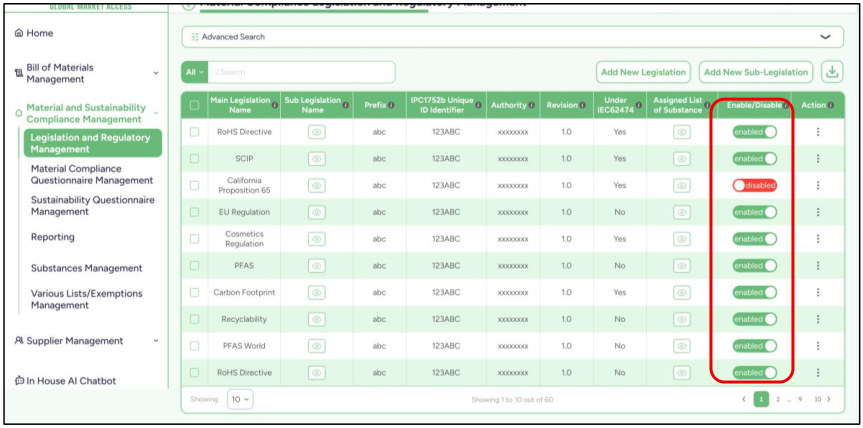The image size is (863, 428).
Task: Tick the checkbox for SCIP row
Action: click(194, 158)
